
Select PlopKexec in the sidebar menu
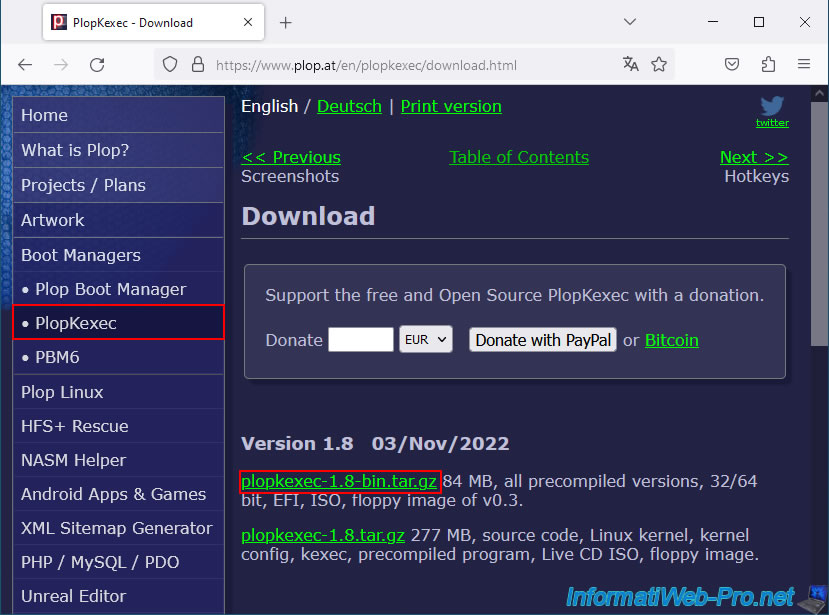[x=117, y=323]
